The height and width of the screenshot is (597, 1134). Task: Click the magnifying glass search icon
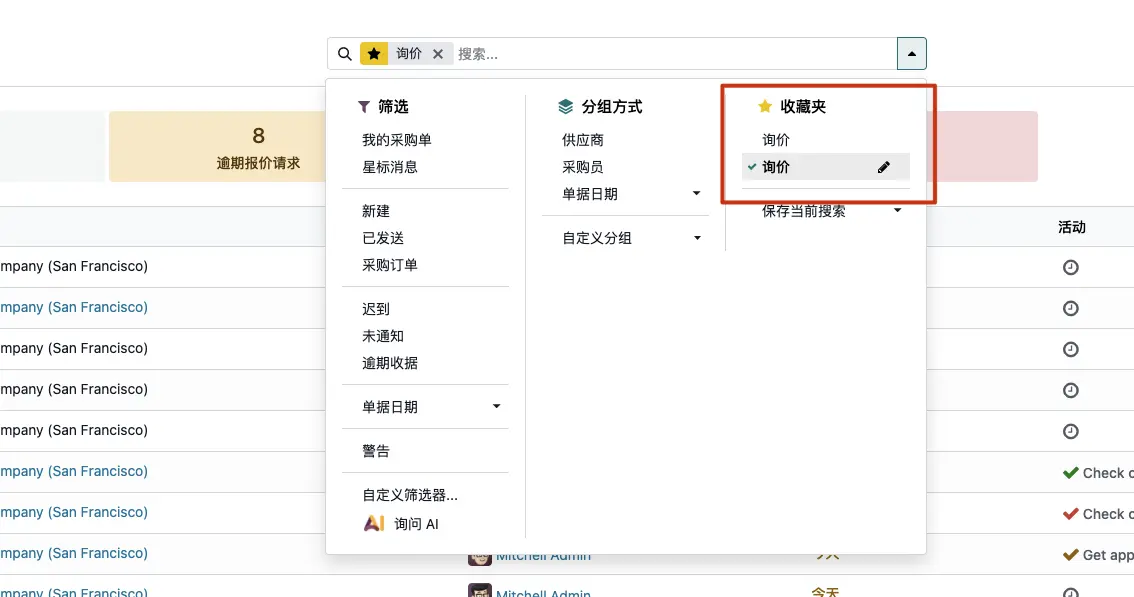point(345,53)
